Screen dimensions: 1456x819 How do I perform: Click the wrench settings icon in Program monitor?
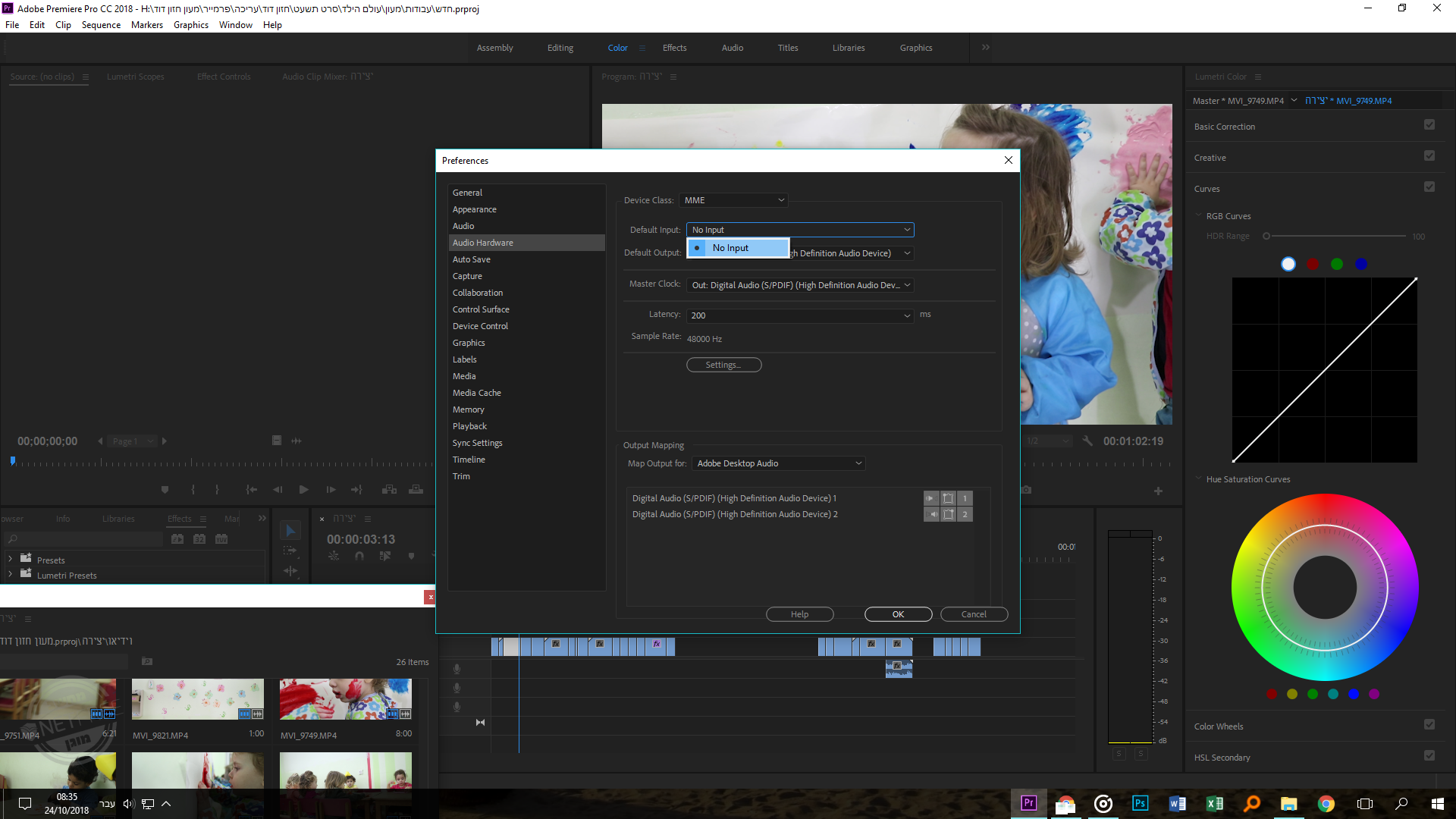[x=1087, y=441]
